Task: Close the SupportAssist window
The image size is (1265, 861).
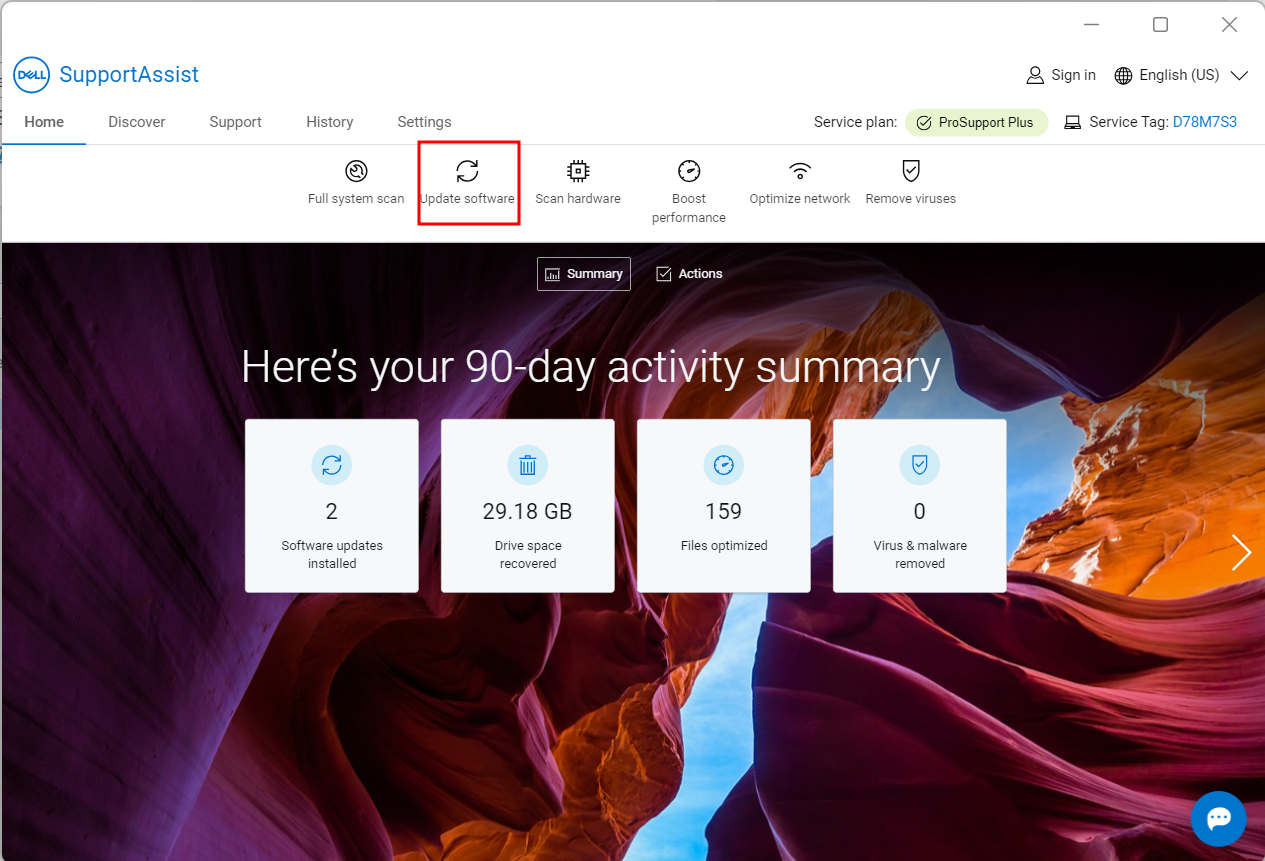Action: (1230, 25)
